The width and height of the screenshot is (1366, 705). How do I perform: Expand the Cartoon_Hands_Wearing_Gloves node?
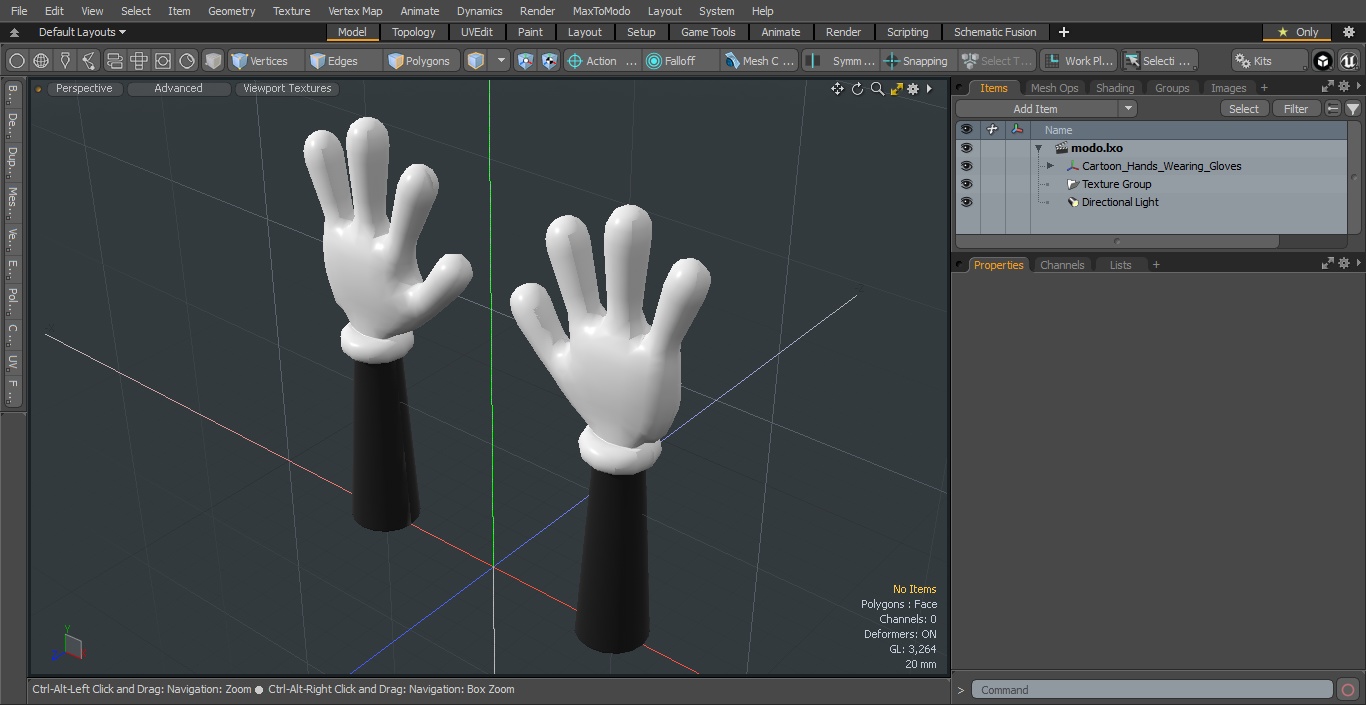click(x=1050, y=166)
